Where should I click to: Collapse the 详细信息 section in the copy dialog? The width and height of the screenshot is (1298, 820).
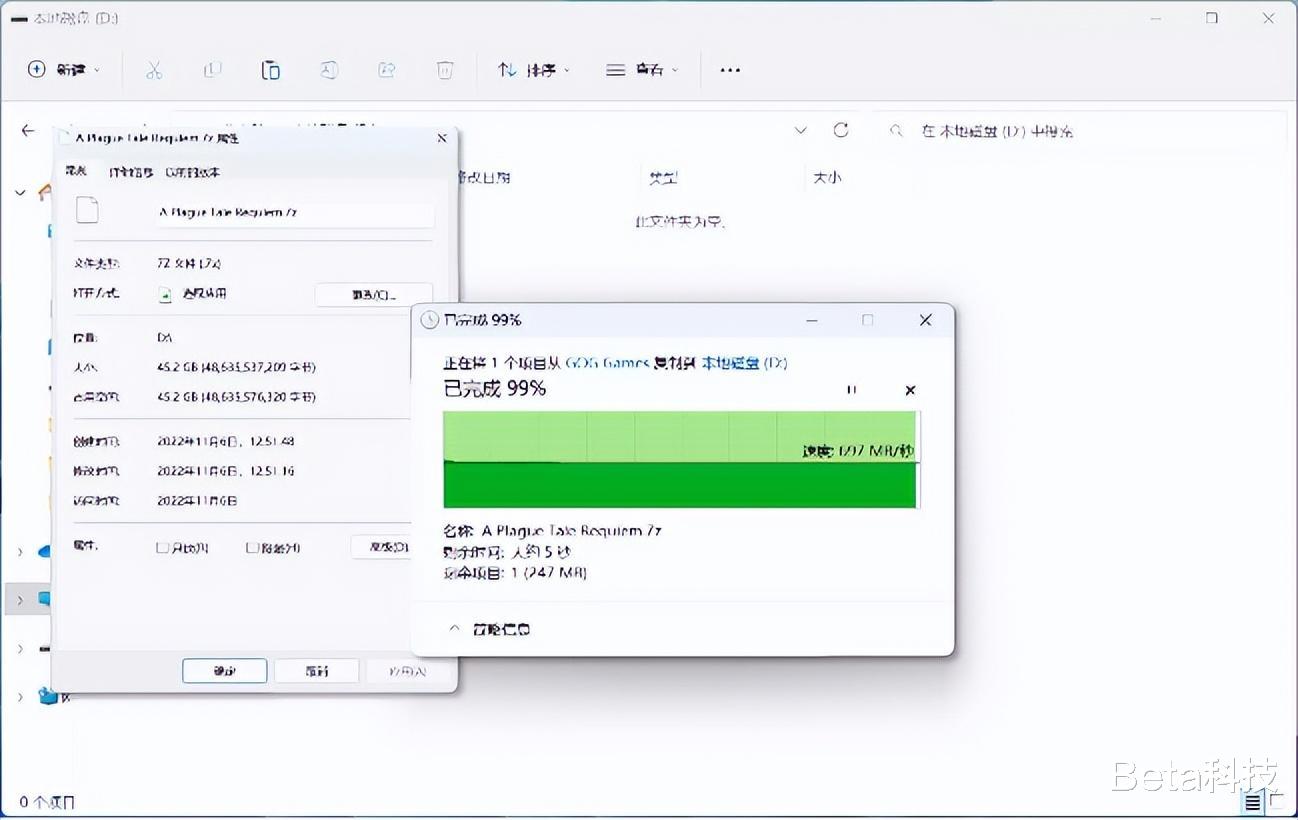point(455,628)
